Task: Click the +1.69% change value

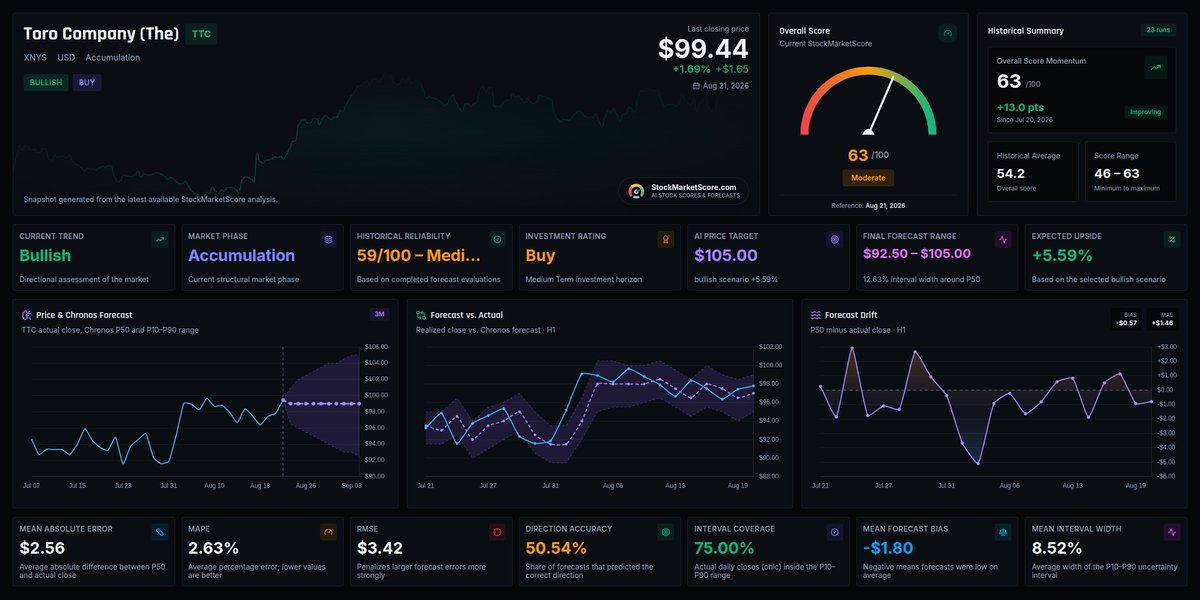Action: [691, 69]
